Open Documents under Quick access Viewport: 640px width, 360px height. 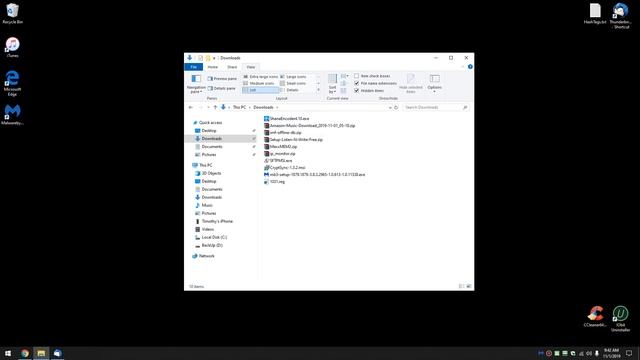pos(212,147)
